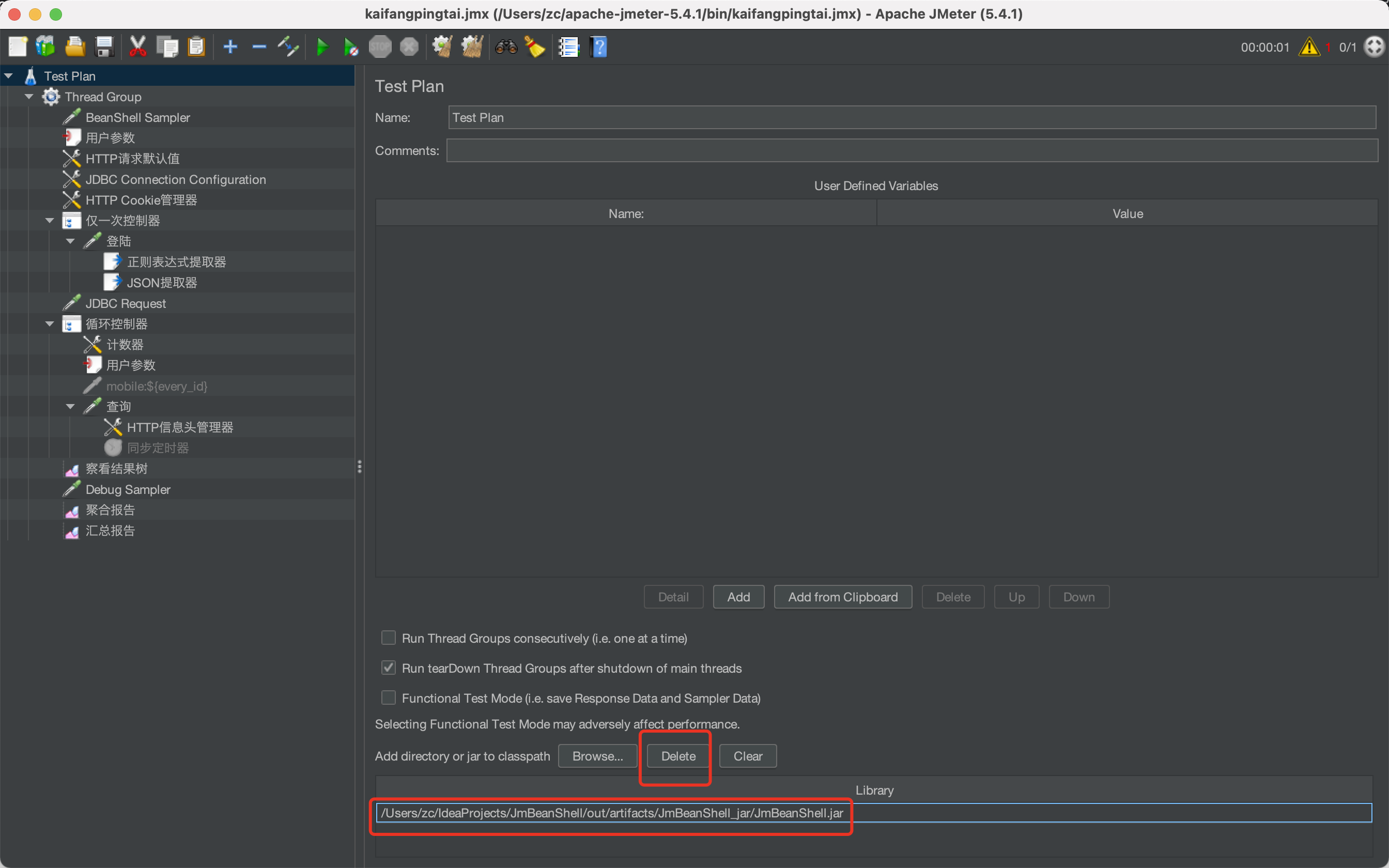Click the Start/Run test button
Viewport: 1389px width, 868px height.
pos(320,46)
